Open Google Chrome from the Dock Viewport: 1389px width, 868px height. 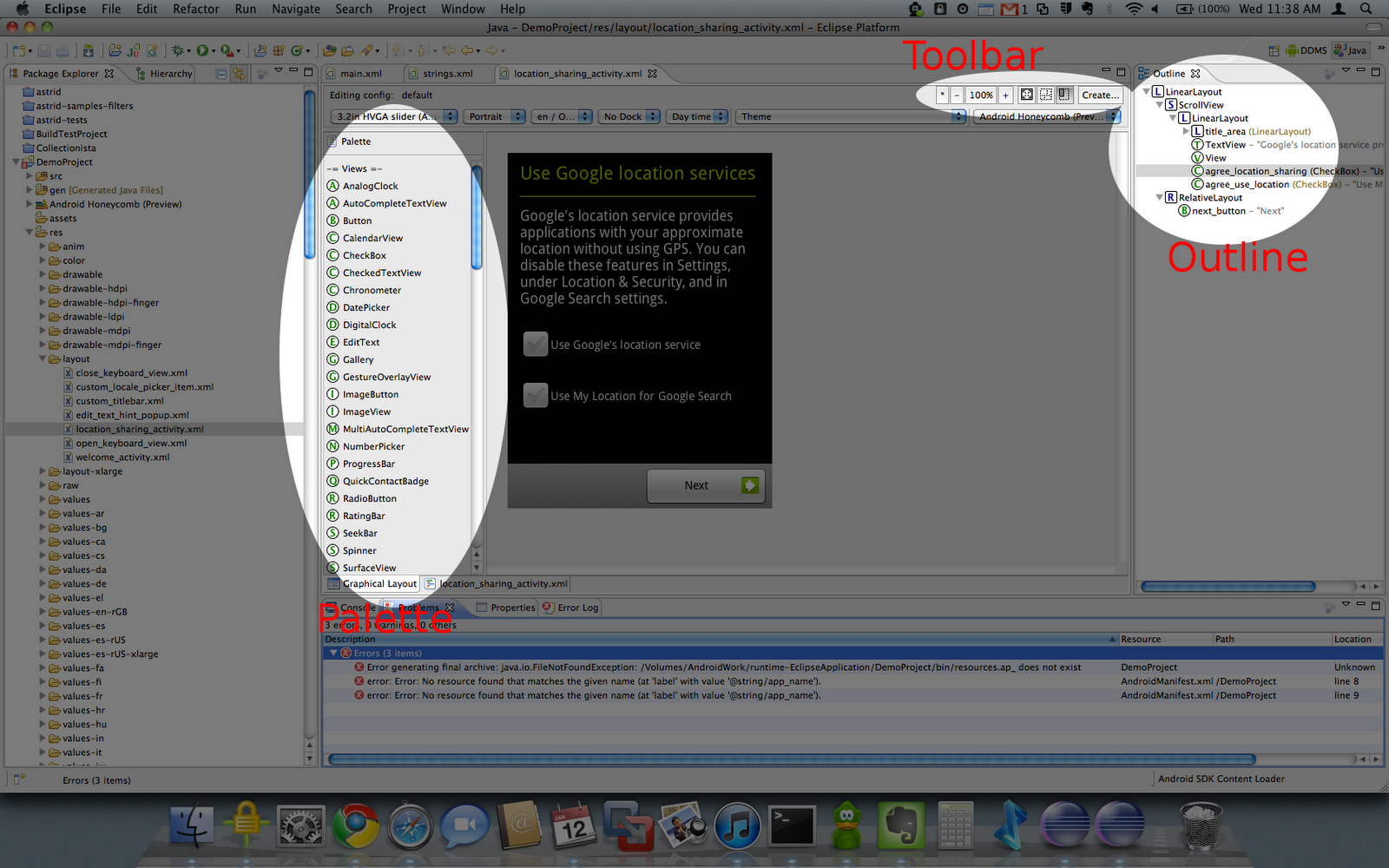357,825
